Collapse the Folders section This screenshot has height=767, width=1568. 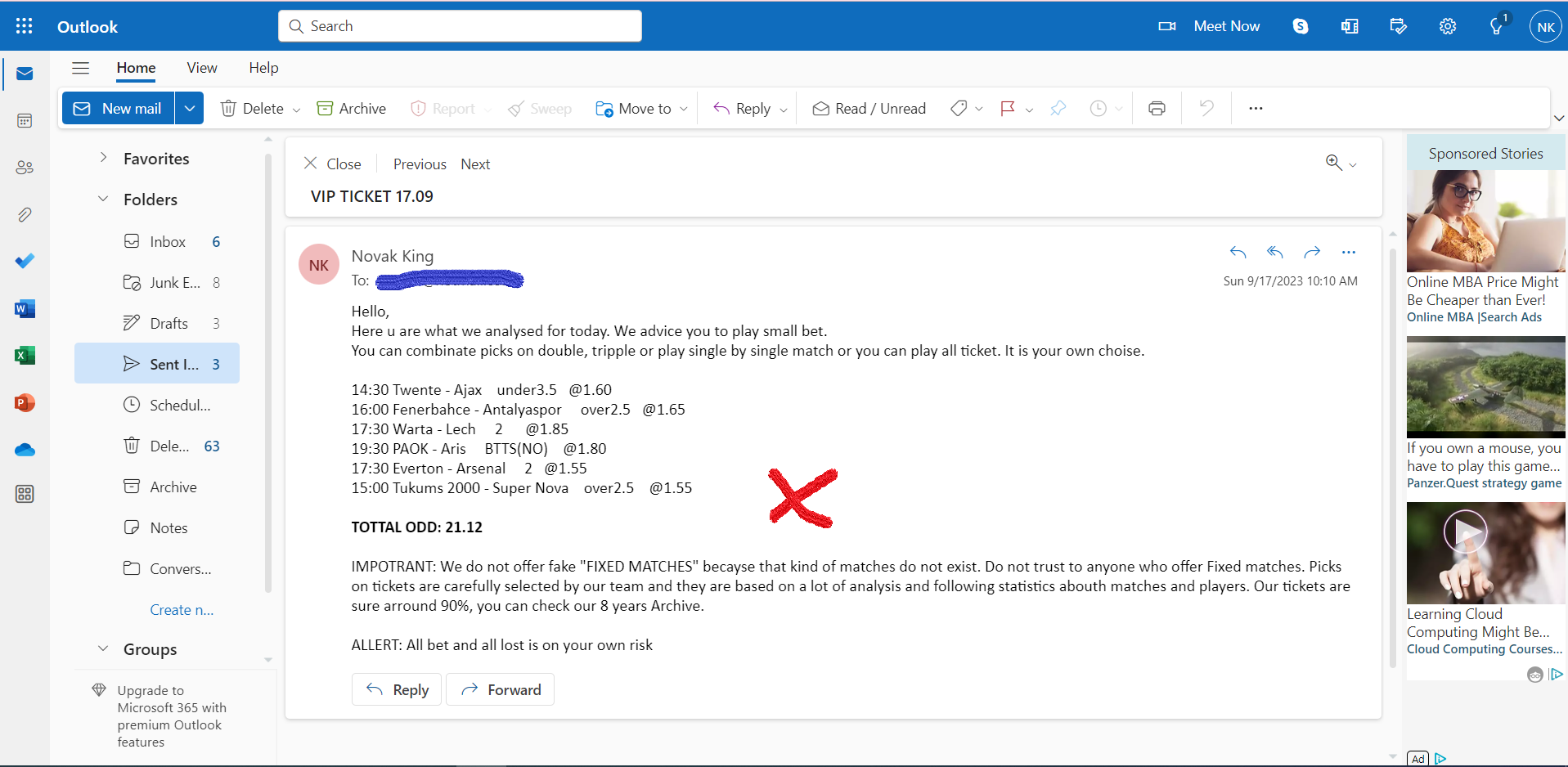coord(103,199)
